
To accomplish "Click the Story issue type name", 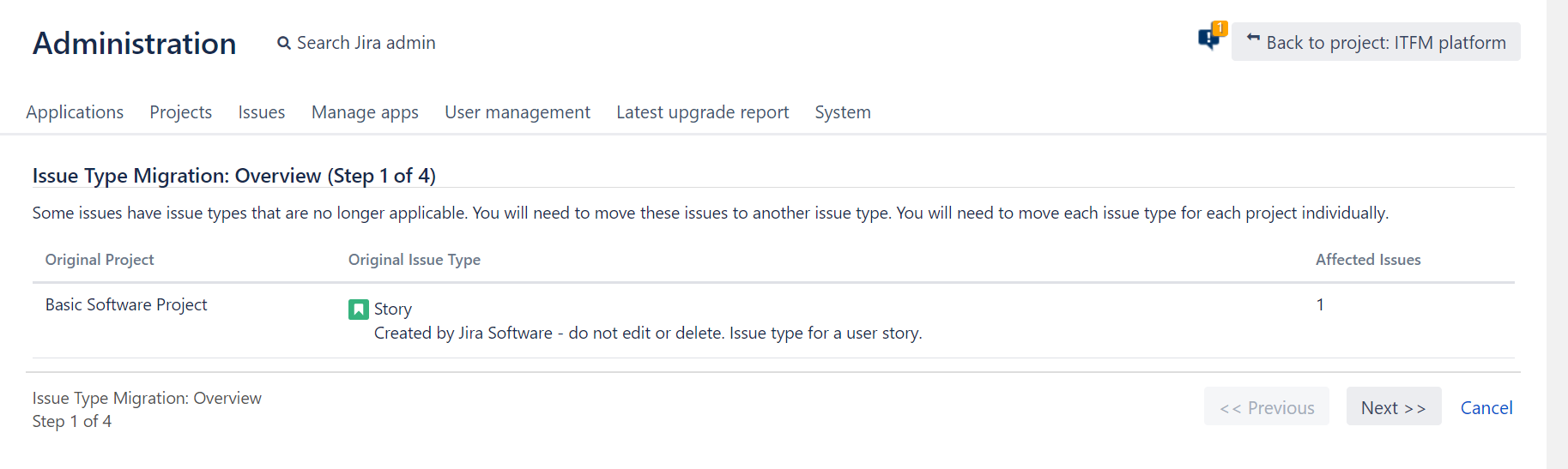I will coord(393,310).
